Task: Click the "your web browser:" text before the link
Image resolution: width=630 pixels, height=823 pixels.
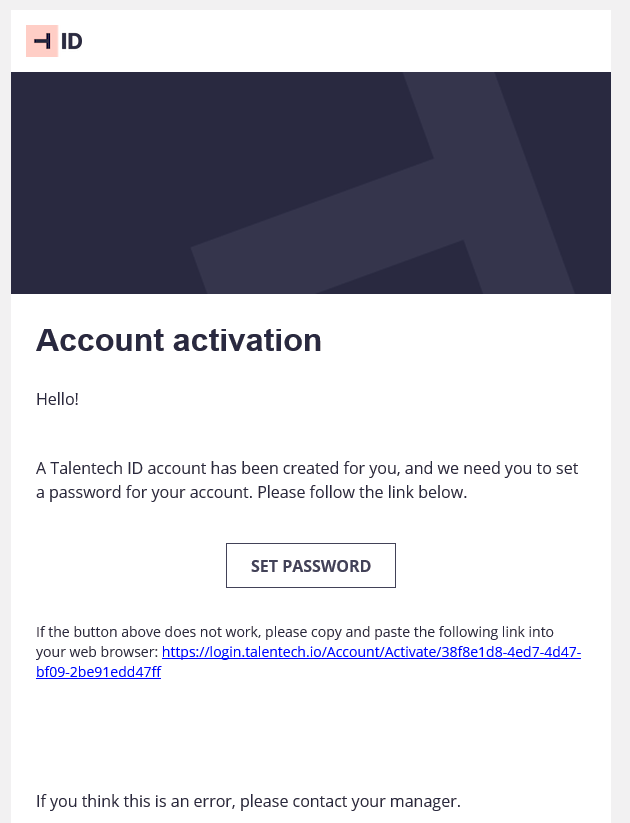Action: [x=97, y=653]
